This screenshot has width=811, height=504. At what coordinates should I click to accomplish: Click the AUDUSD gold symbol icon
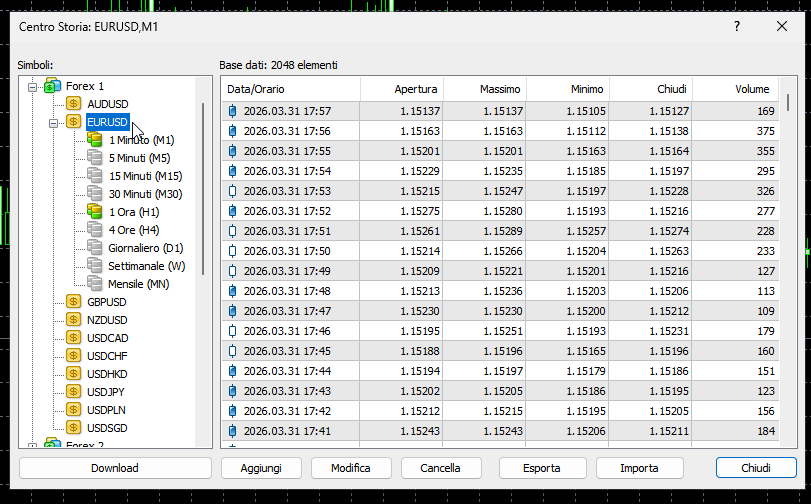coord(73,103)
